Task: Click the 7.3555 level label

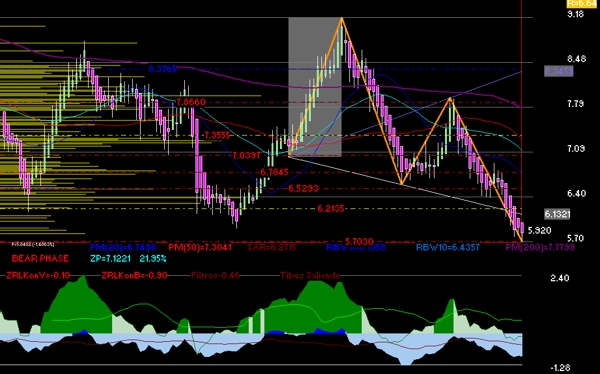Action: 217,136
